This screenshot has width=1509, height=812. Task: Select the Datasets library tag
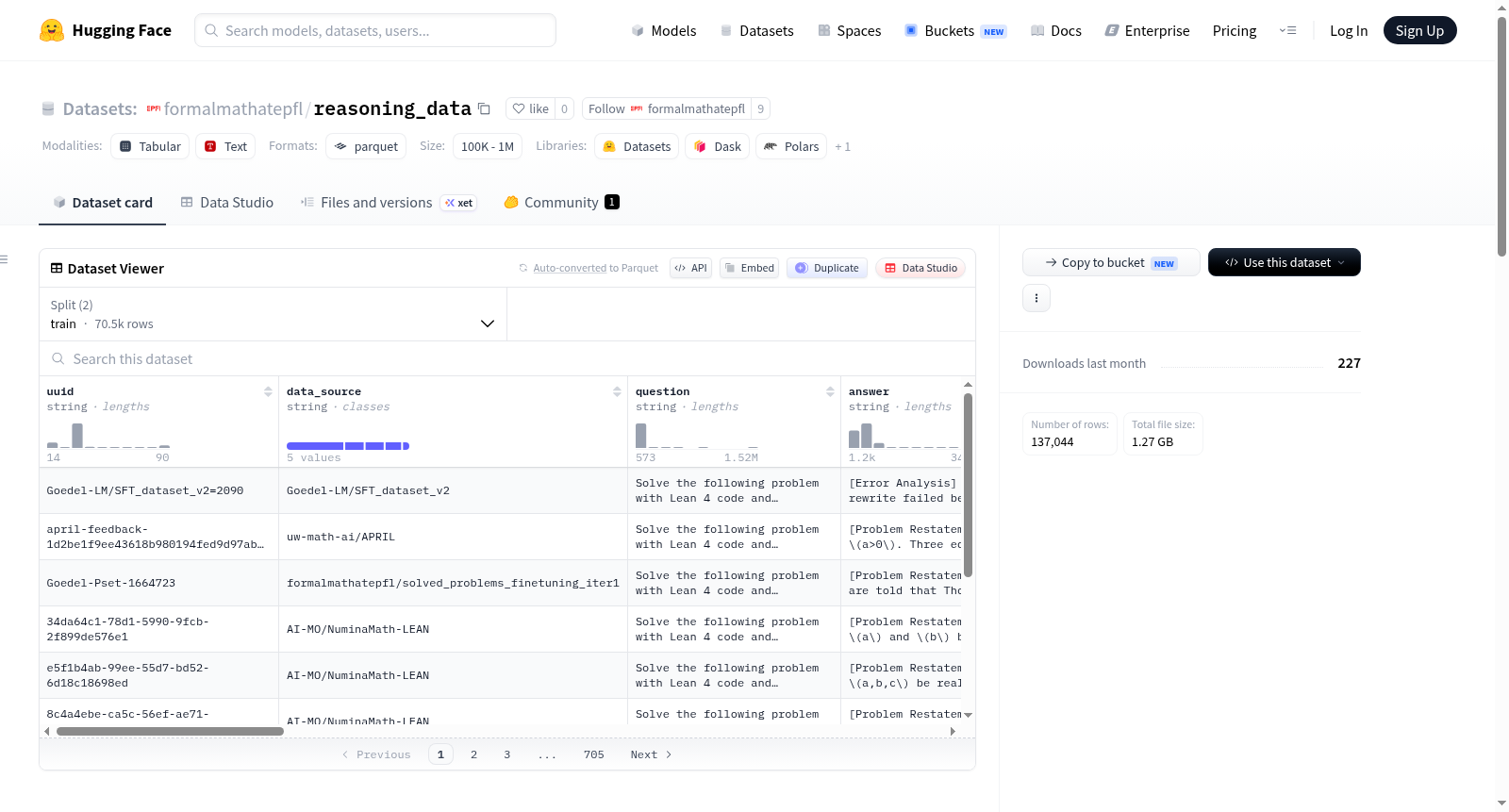point(637,146)
